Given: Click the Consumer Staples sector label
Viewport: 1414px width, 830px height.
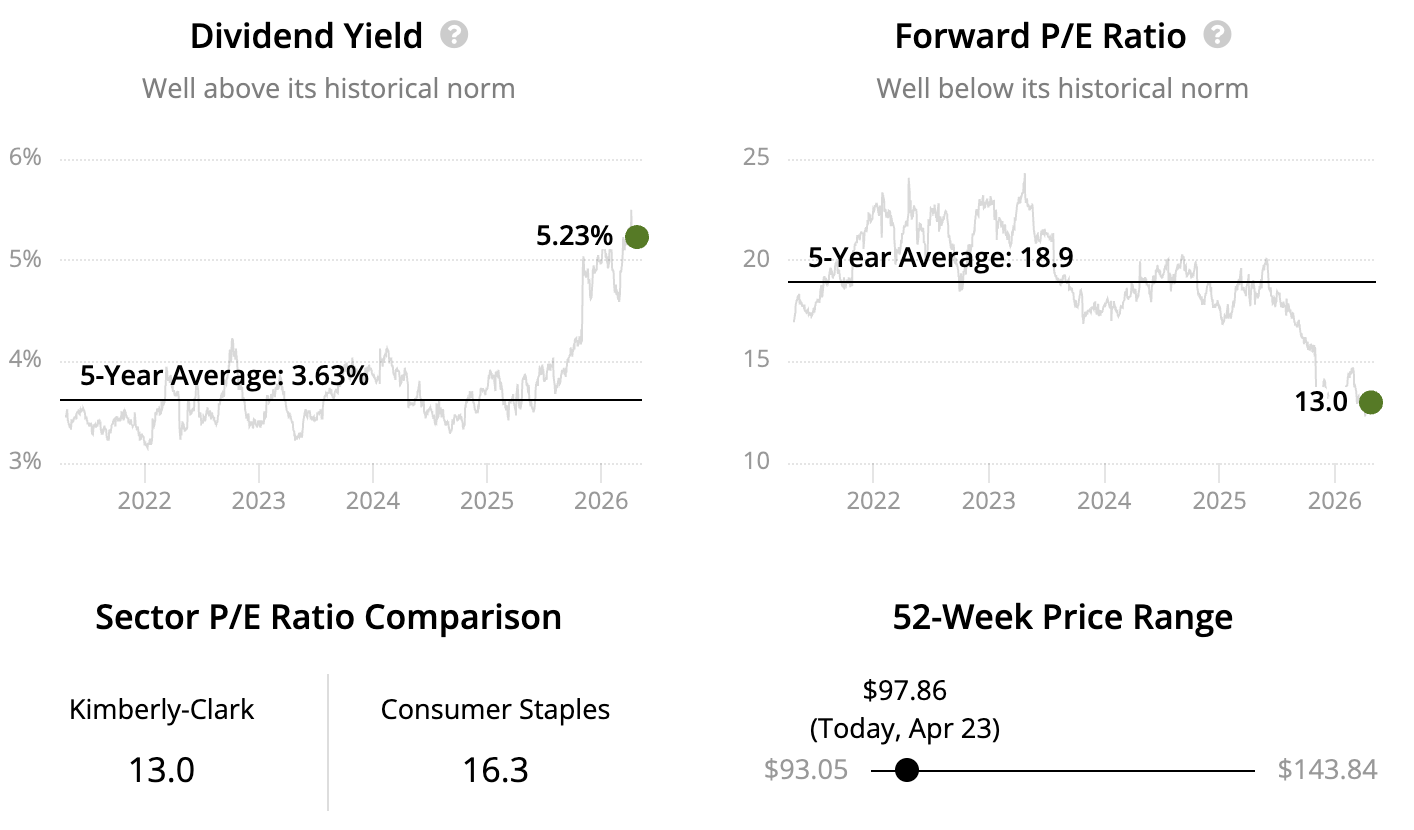Looking at the screenshot, I should 495,710.
